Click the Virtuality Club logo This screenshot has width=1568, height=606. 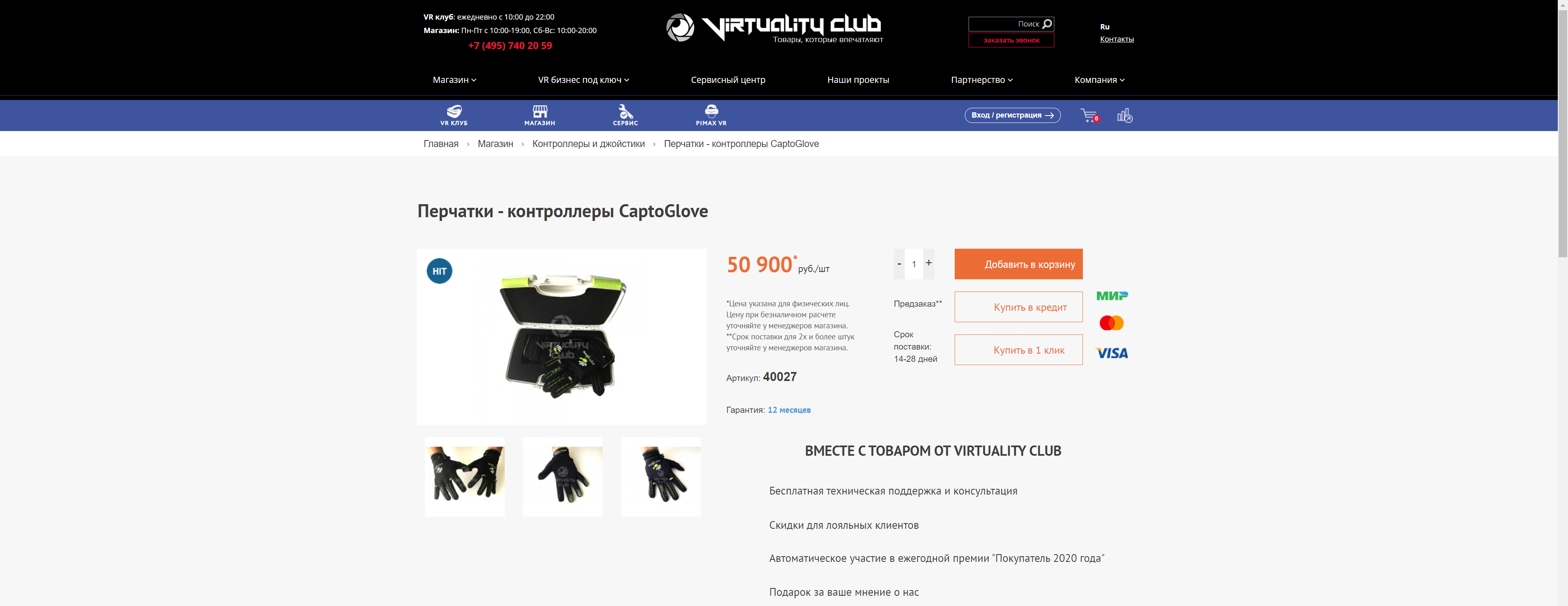click(774, 28)
